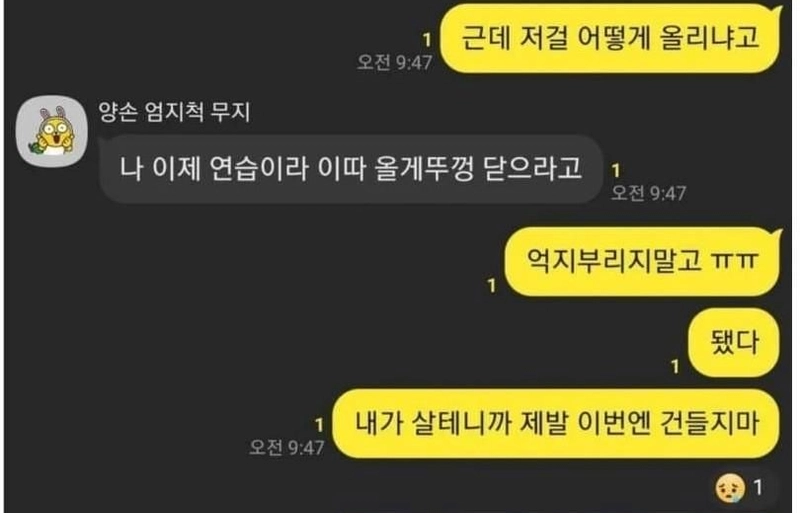The height and width of the screenshot is (513, 800).
Task: Click the 오전 9:47 timestamp beside the last message
Action: [287, 448]
